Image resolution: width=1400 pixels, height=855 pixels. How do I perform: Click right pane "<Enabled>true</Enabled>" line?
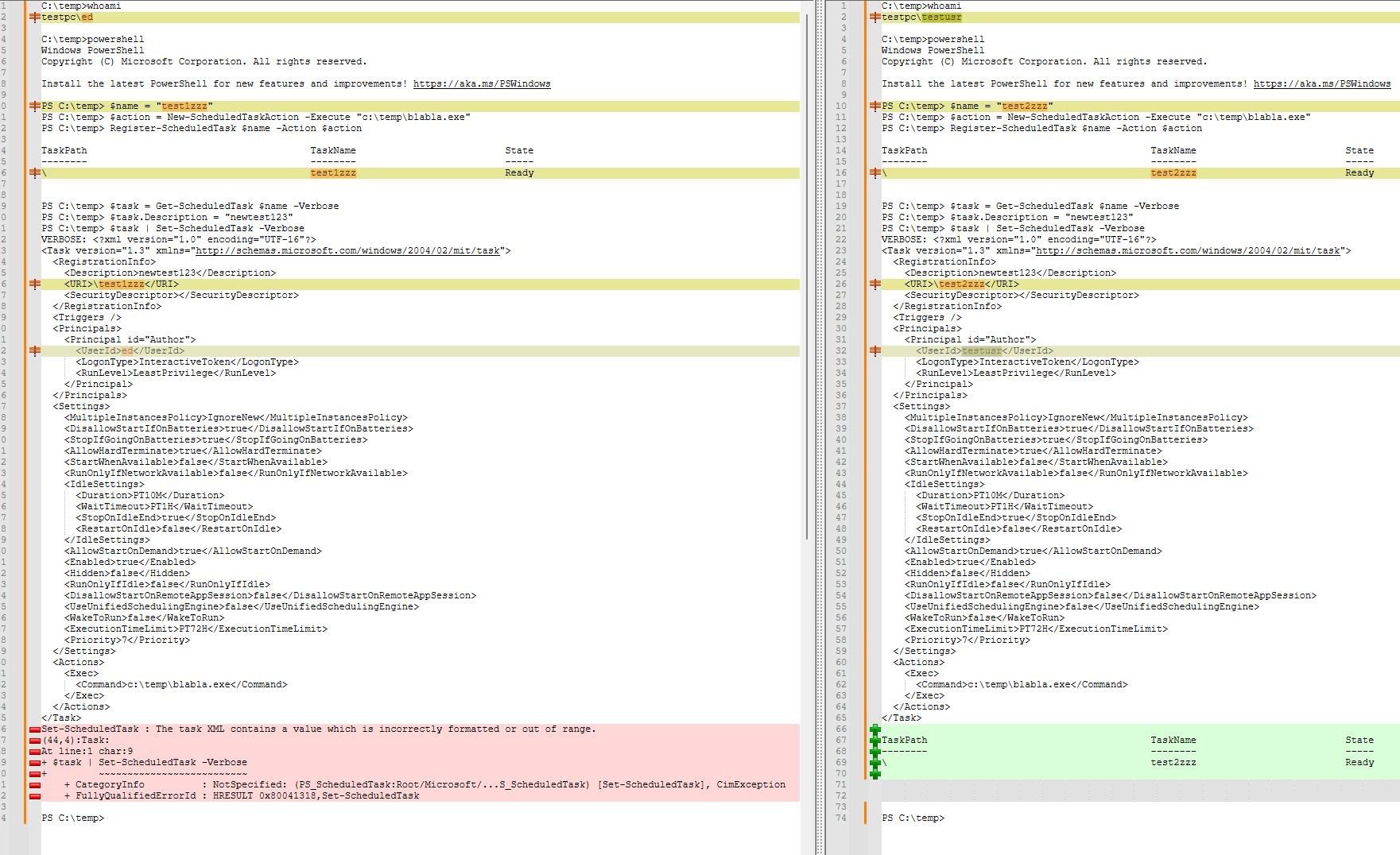(x=970, y=562)
